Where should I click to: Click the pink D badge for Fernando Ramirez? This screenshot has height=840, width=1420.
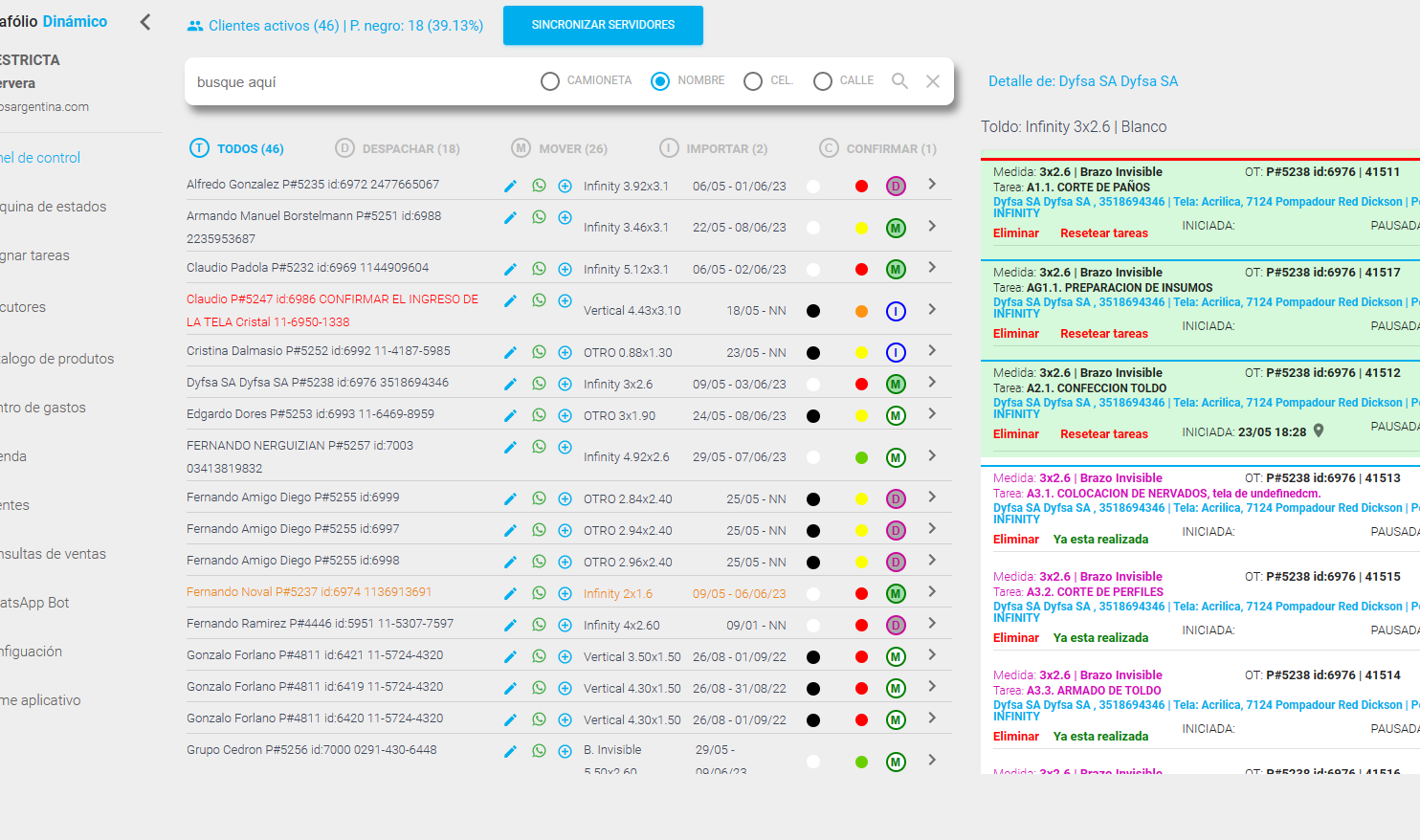point(896,625)
